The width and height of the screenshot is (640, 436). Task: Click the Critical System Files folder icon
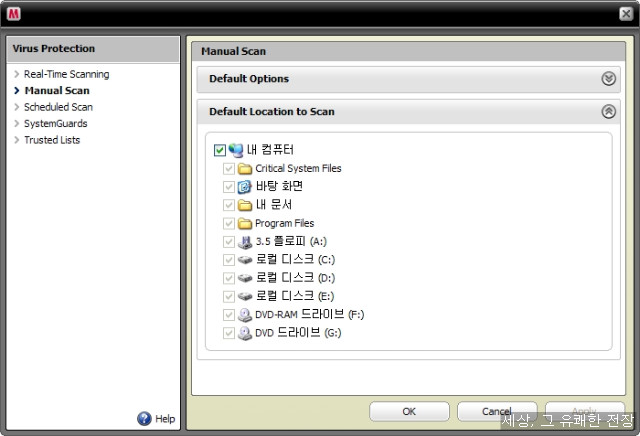tap(244, 168)
